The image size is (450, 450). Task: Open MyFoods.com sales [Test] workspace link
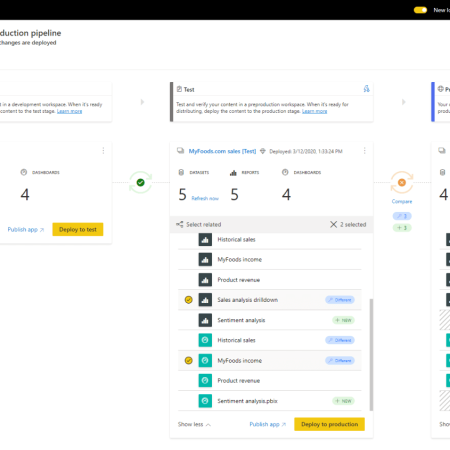click(222, 151)
